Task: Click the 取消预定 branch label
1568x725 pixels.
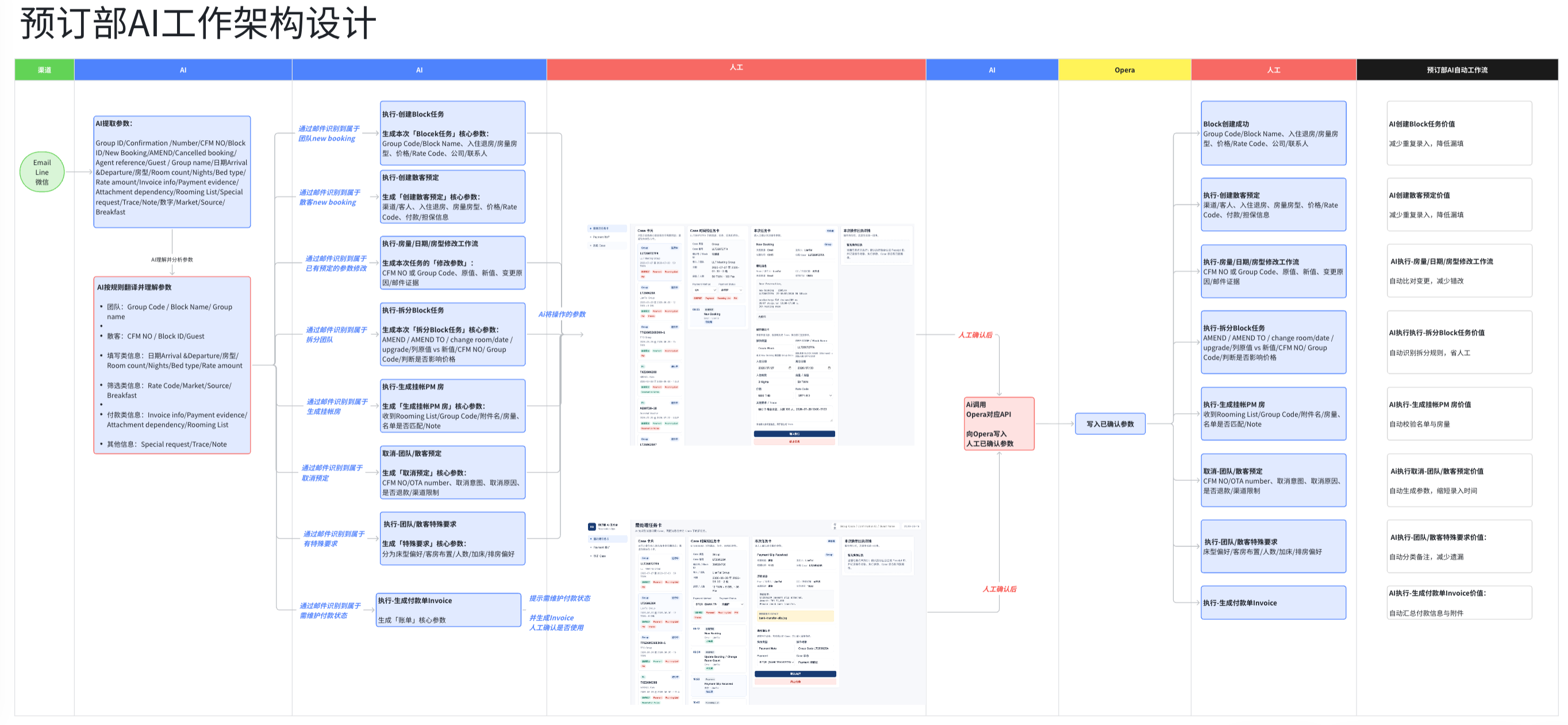Action: pos(332,473)
